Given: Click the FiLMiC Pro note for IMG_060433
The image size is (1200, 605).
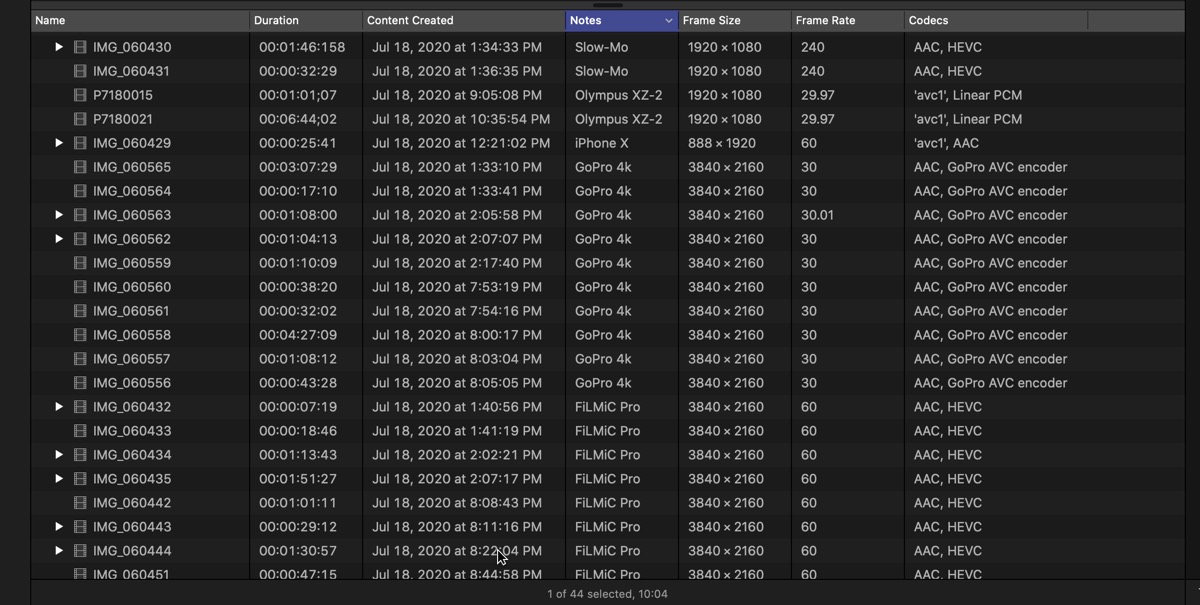Looking at the screenshot, I should coord(608,431).
